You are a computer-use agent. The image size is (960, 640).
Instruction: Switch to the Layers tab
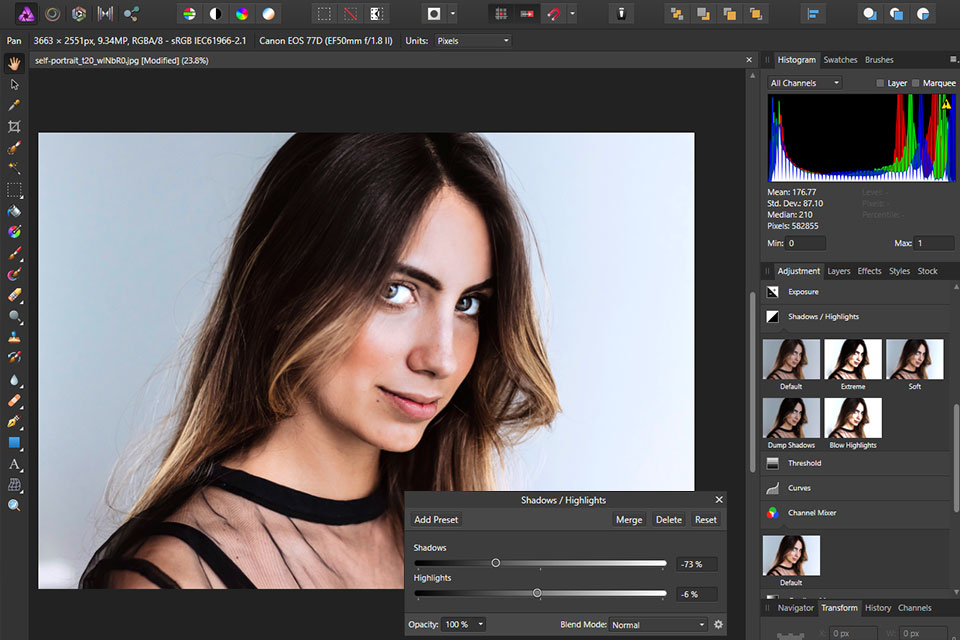pyautogui.click(x=838, y=271)
